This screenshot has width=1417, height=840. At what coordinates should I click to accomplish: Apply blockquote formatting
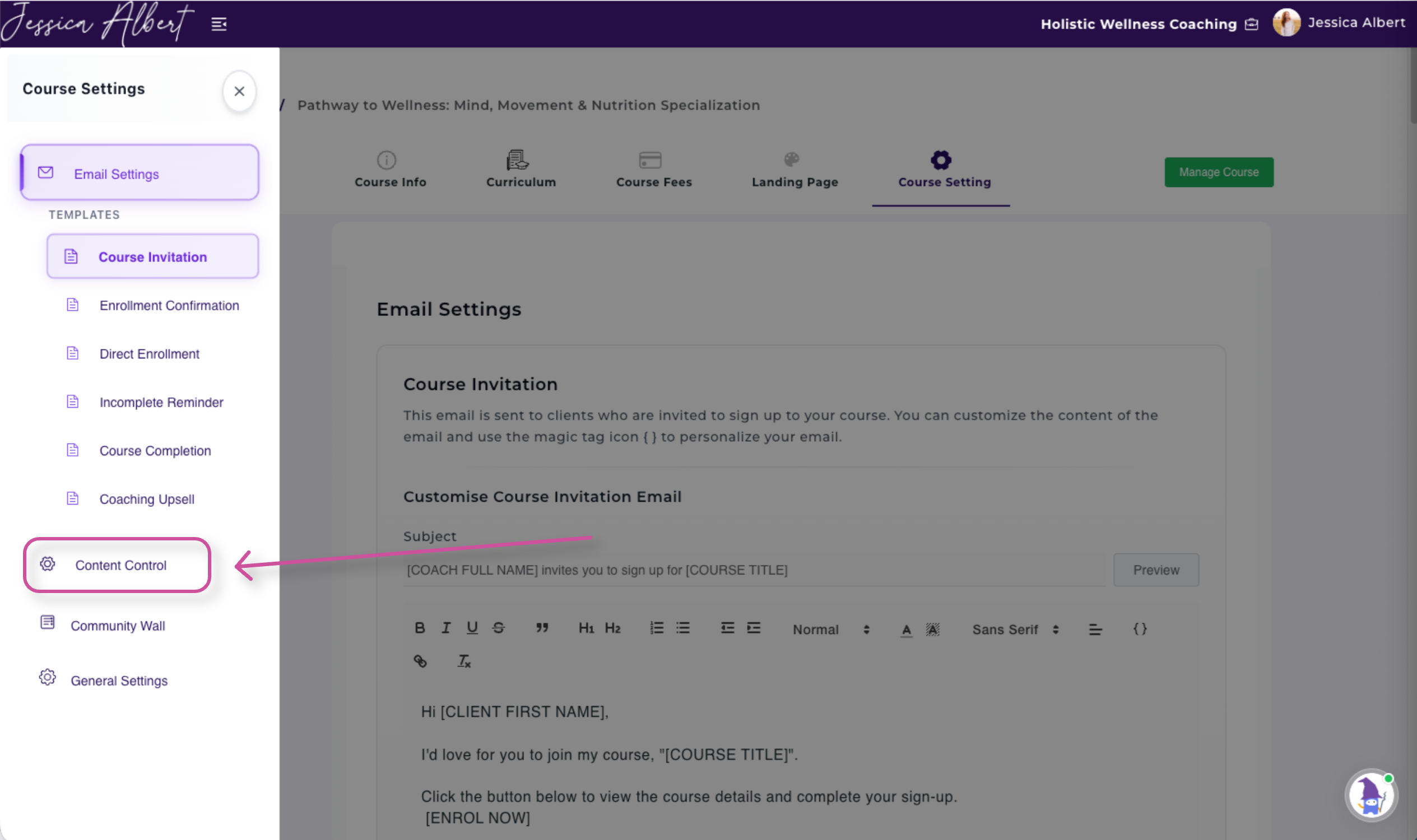click(x=542, y=628)
